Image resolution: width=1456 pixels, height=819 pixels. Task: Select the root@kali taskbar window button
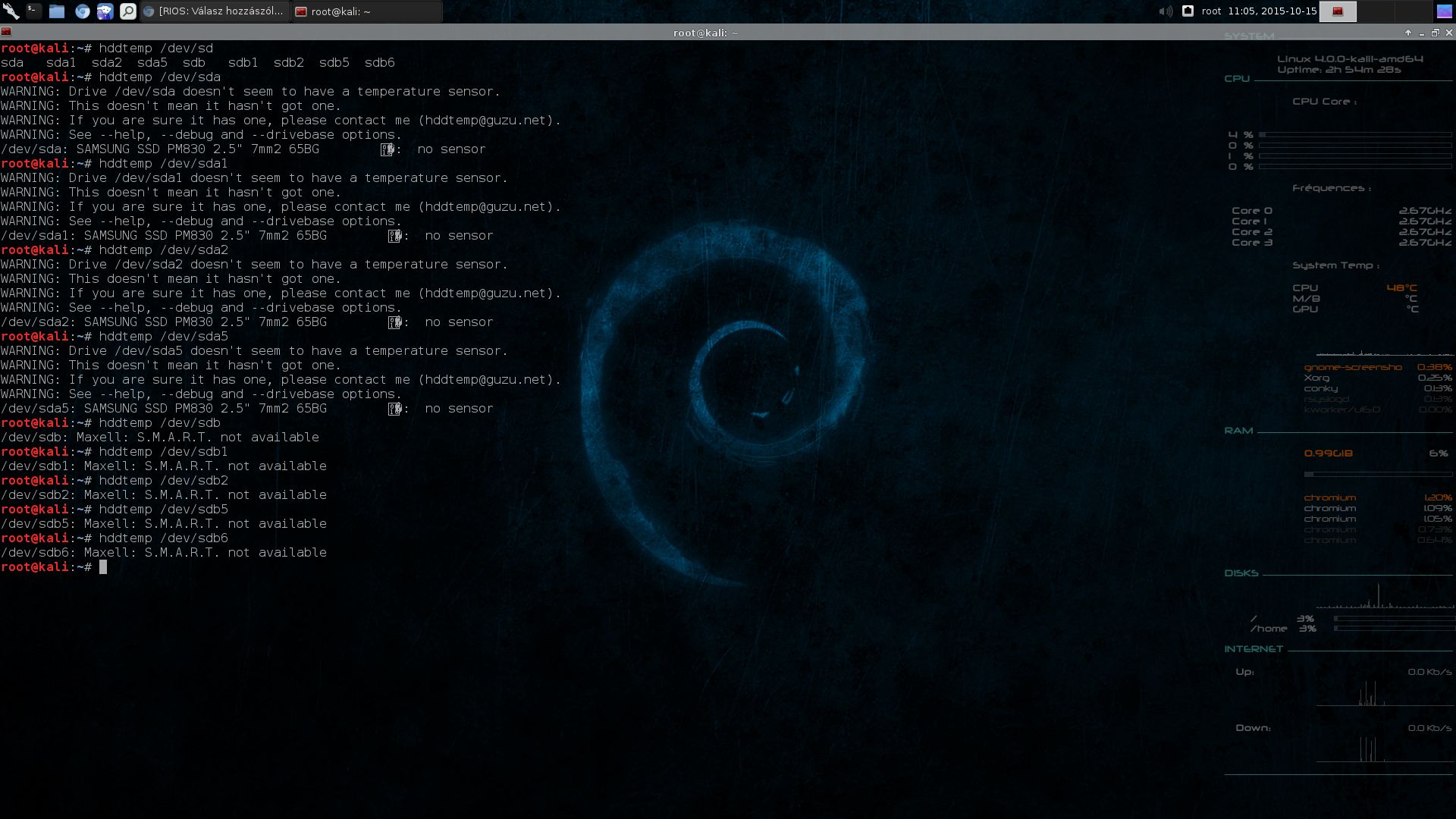pos(367,11)
